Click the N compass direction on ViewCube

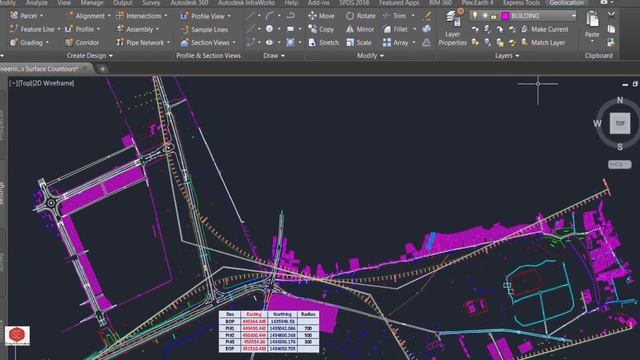point(620,100)
